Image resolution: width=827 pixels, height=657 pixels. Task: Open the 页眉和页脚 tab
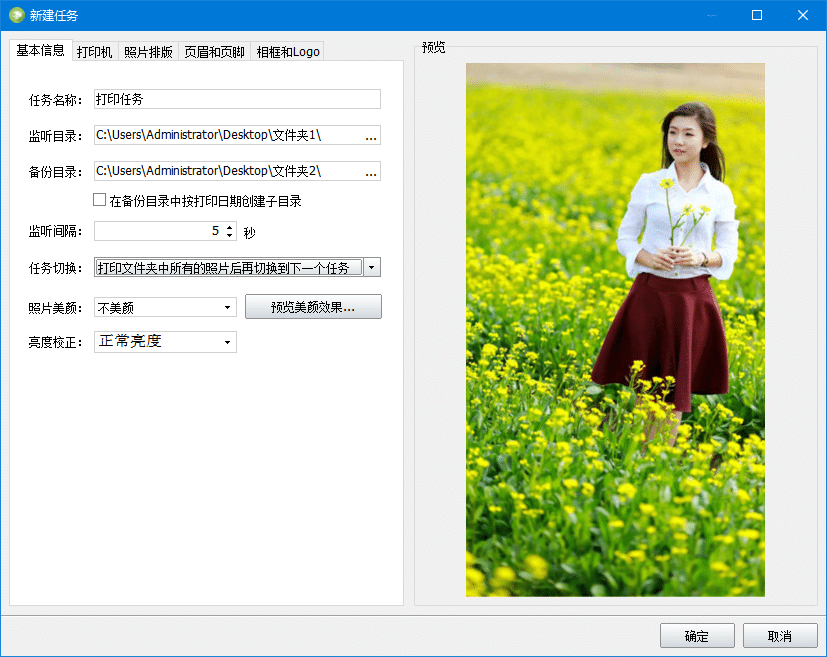(x=213, y=51)
